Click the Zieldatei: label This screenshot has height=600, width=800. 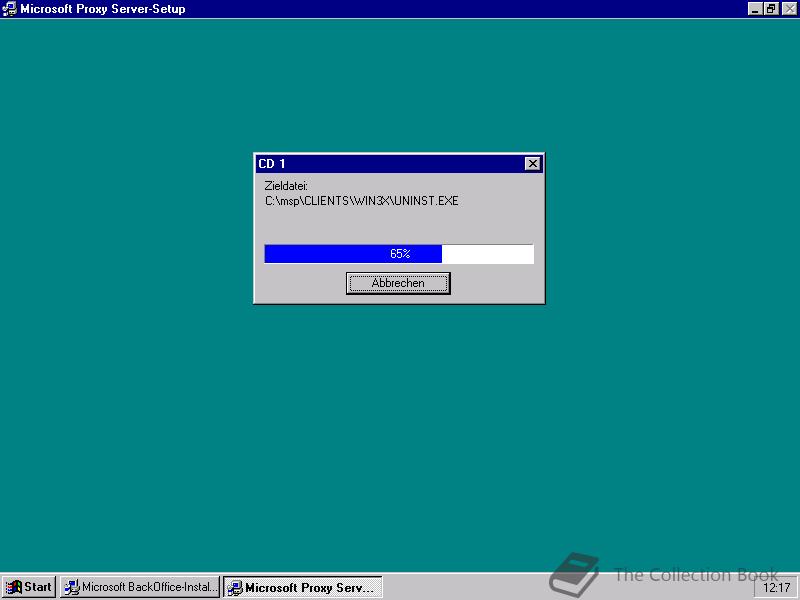(286, 186)
